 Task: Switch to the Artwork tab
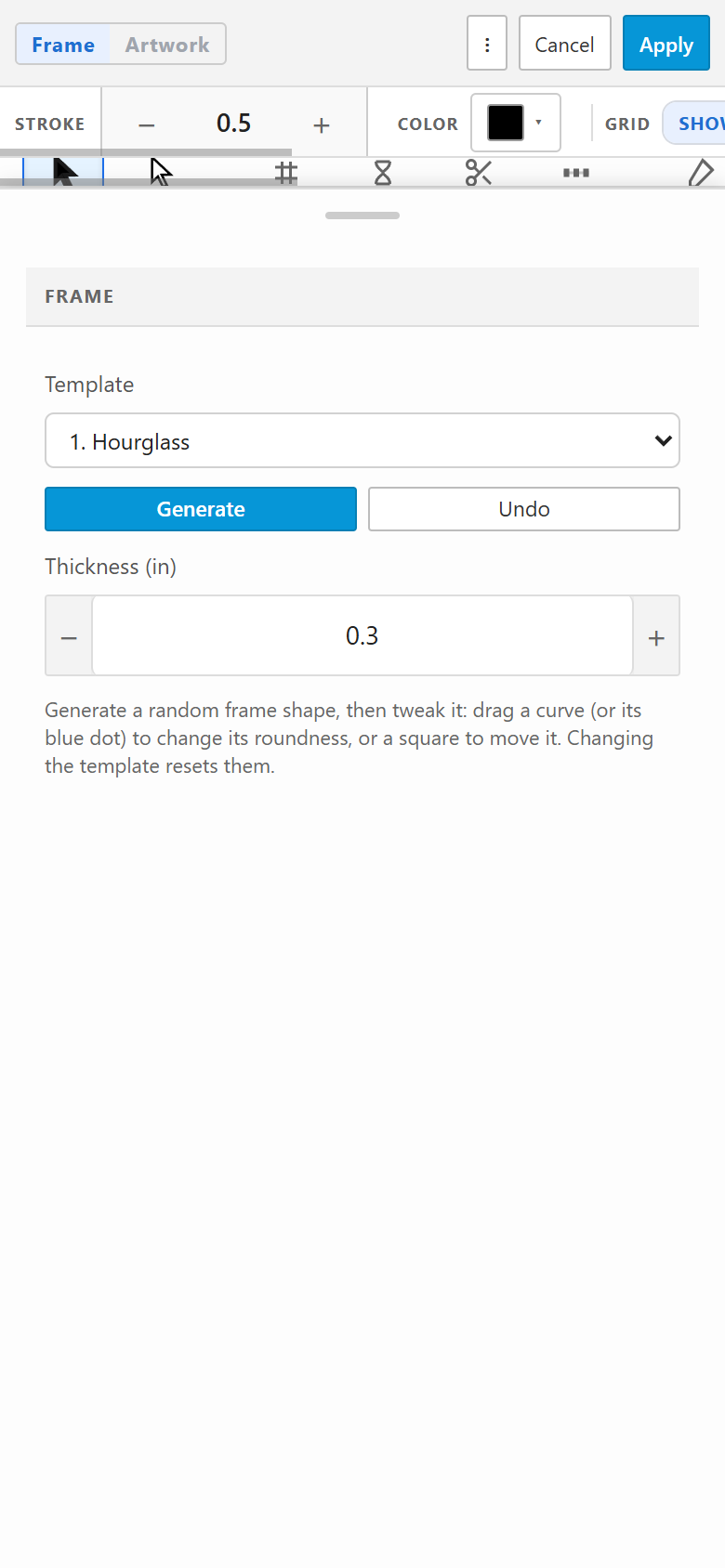click(x=167, y=45)
